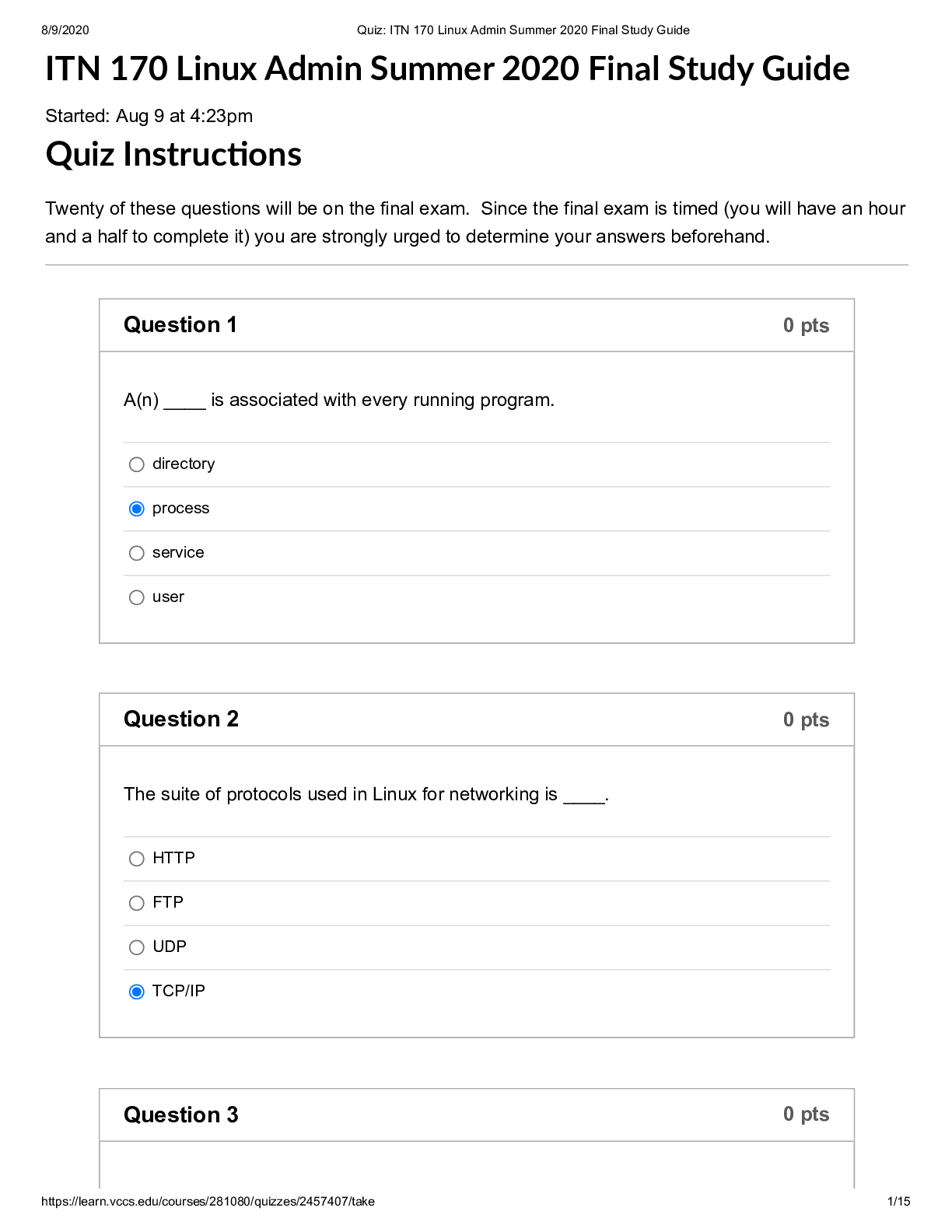Click the 'Started: Aug 9' timestamp text
The height and width of the screenshot is (1232, 952).
tap(149, 116)
